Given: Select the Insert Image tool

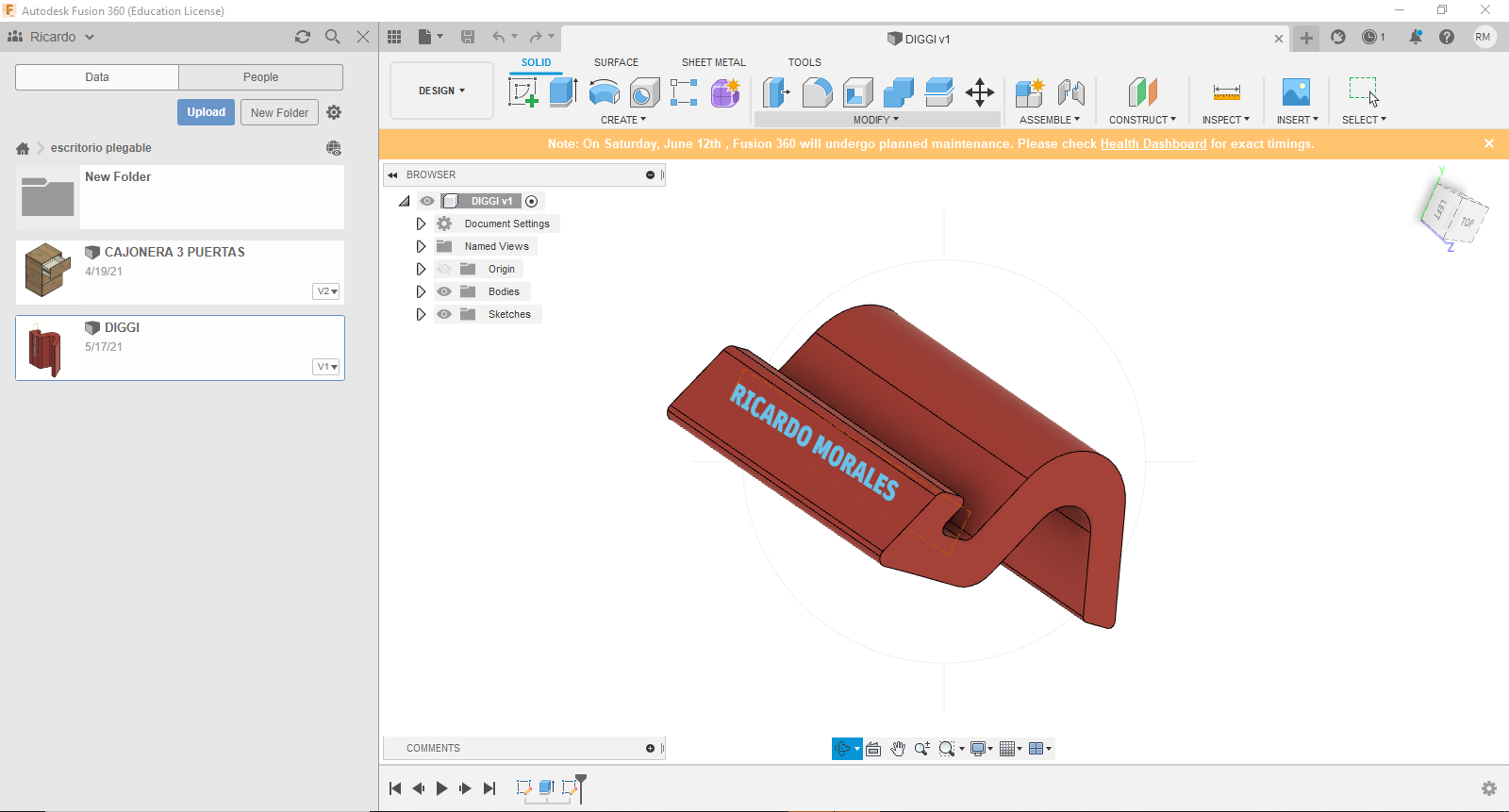Looking at the screenshot, I should coord(1296,92).
